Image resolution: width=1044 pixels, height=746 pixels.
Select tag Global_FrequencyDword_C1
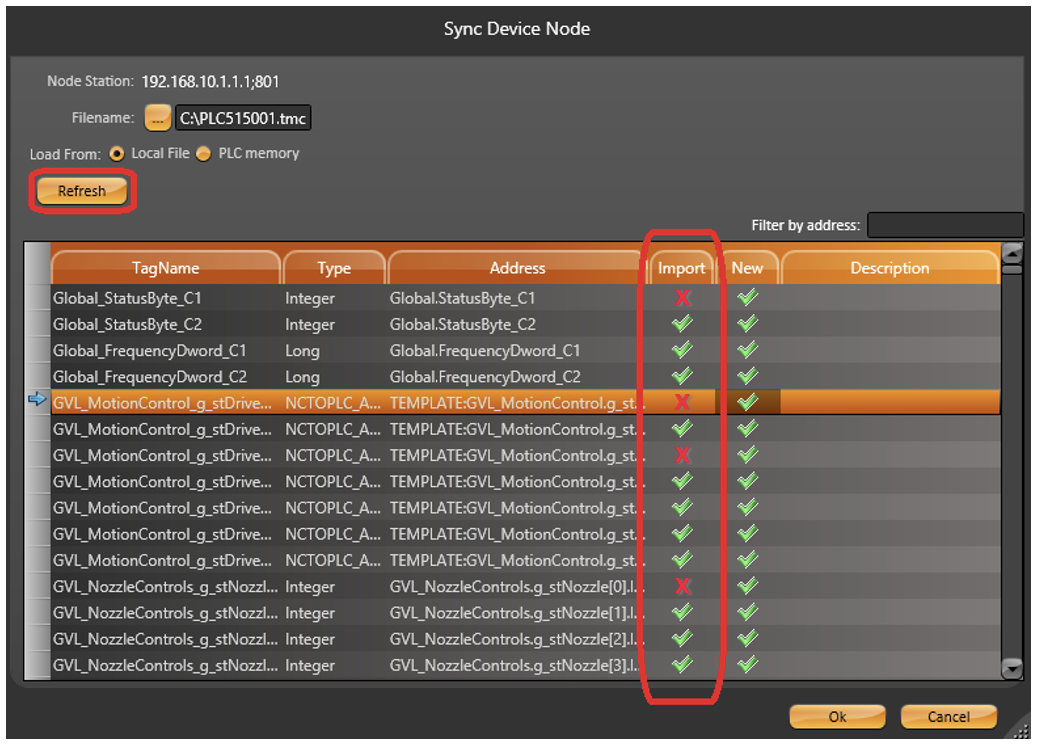[x=150, y=351]
